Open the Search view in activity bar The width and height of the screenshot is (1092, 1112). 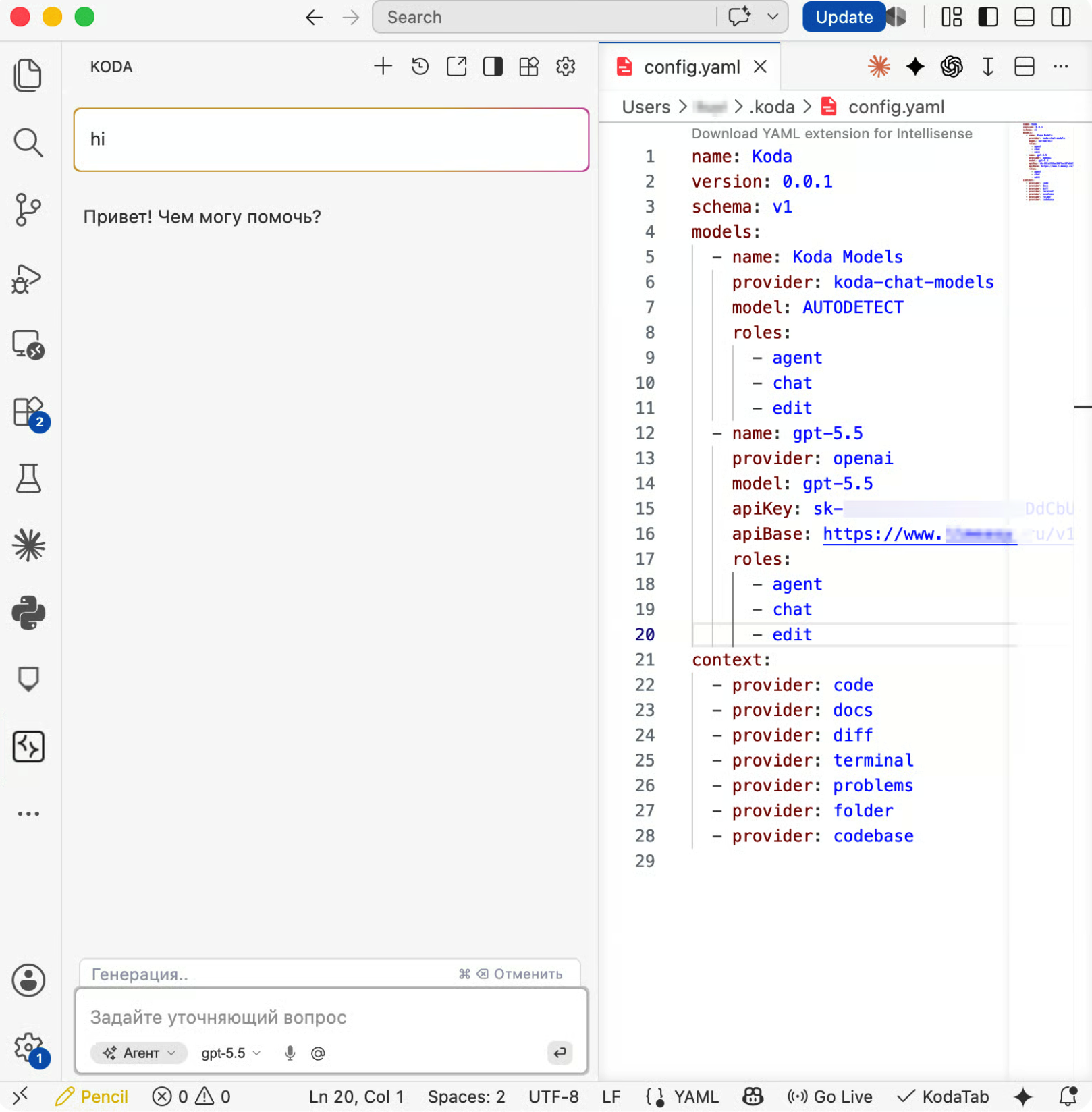pos(28,142)
